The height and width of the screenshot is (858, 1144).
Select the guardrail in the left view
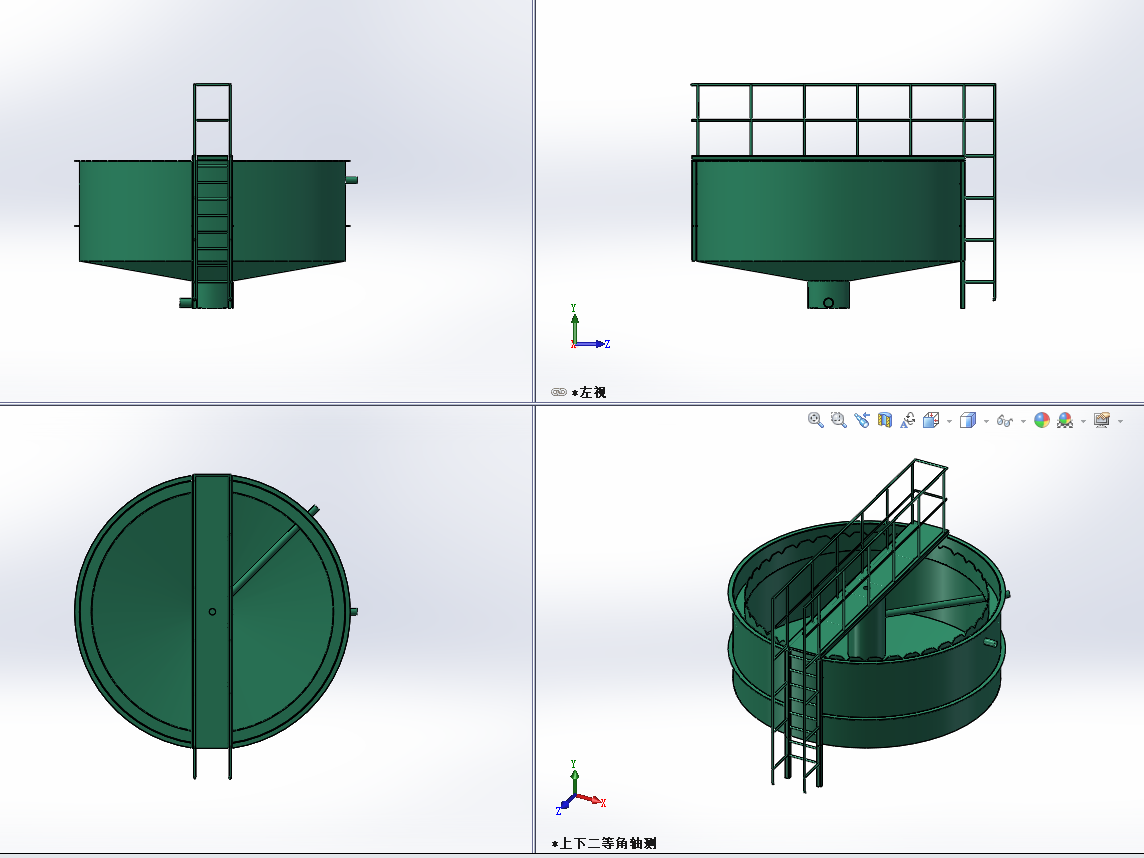click(x=843, y=120)
